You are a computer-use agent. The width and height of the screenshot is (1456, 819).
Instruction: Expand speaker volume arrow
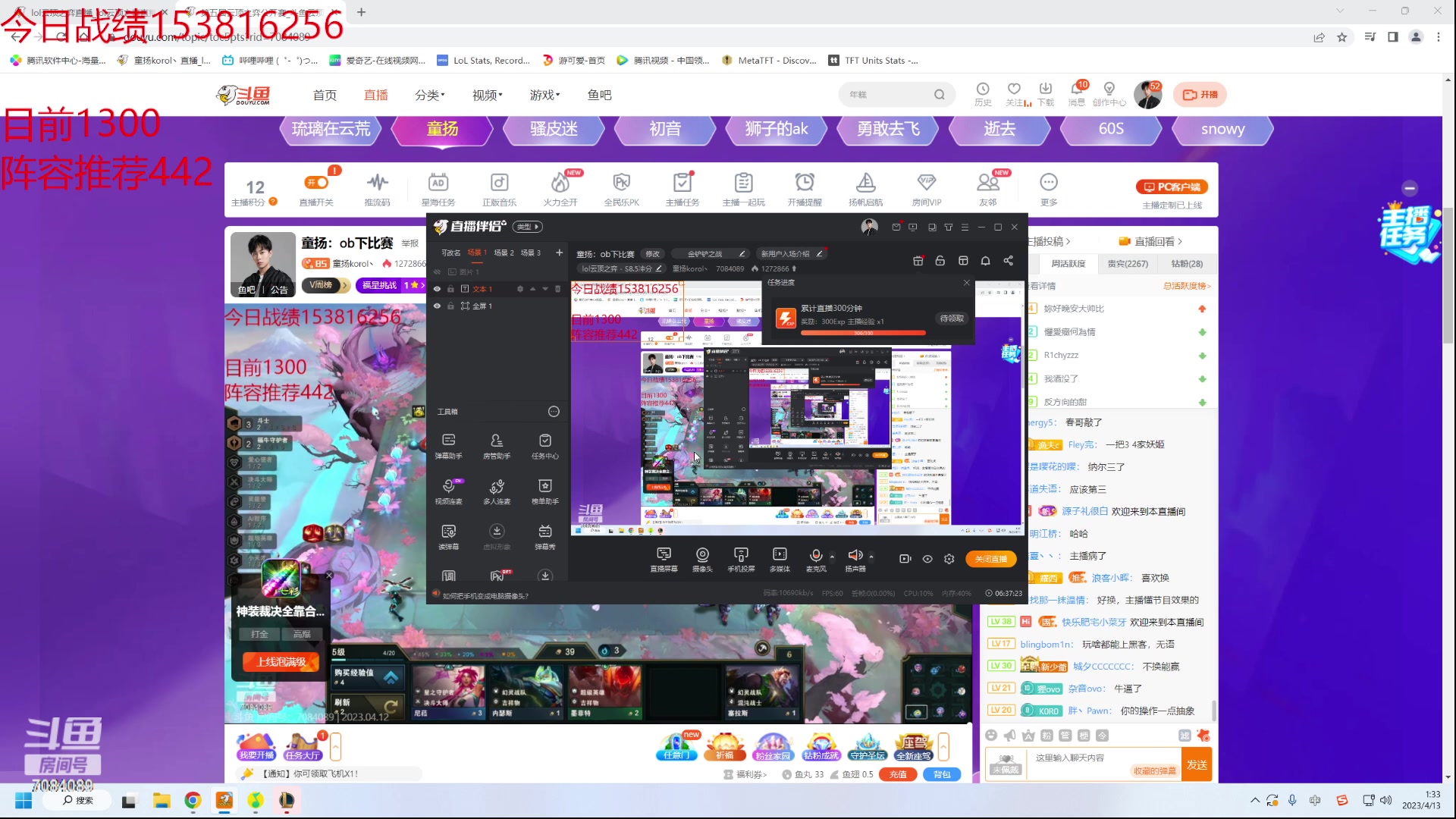(x=871, y=557)
